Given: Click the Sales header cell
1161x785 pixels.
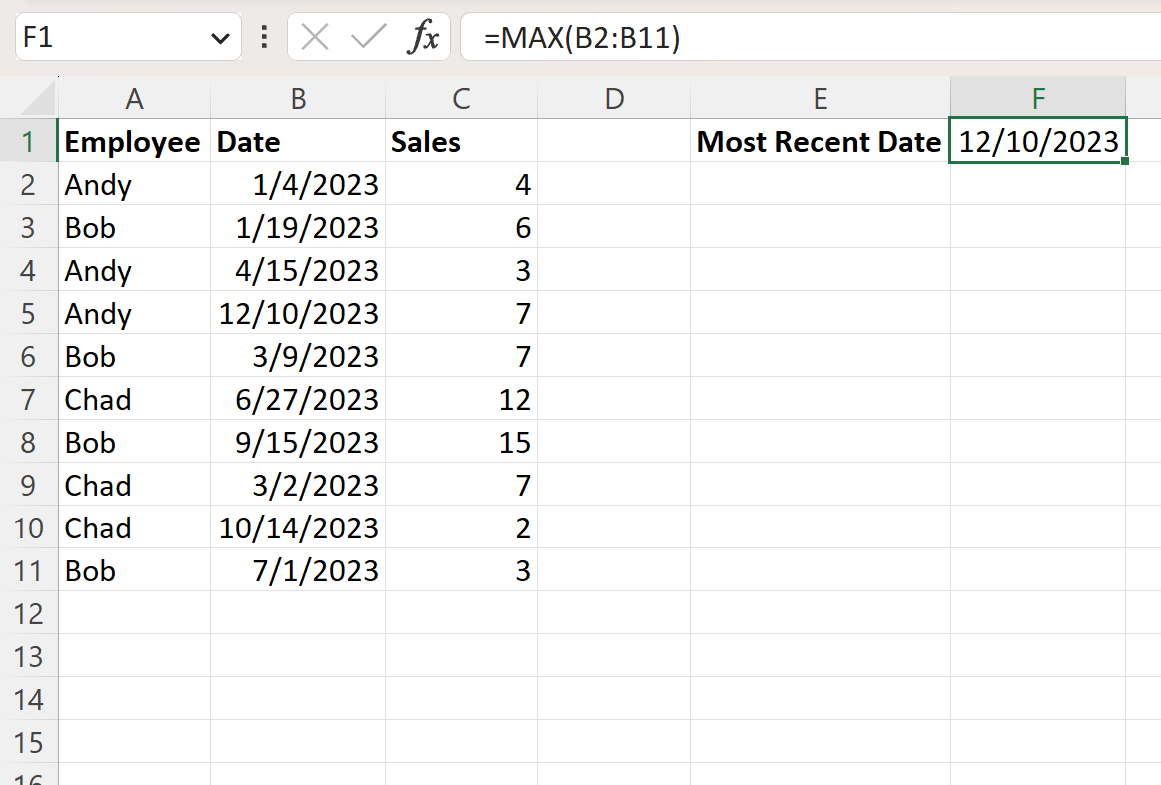Looking at the screenshot, I should coord(461,141).
